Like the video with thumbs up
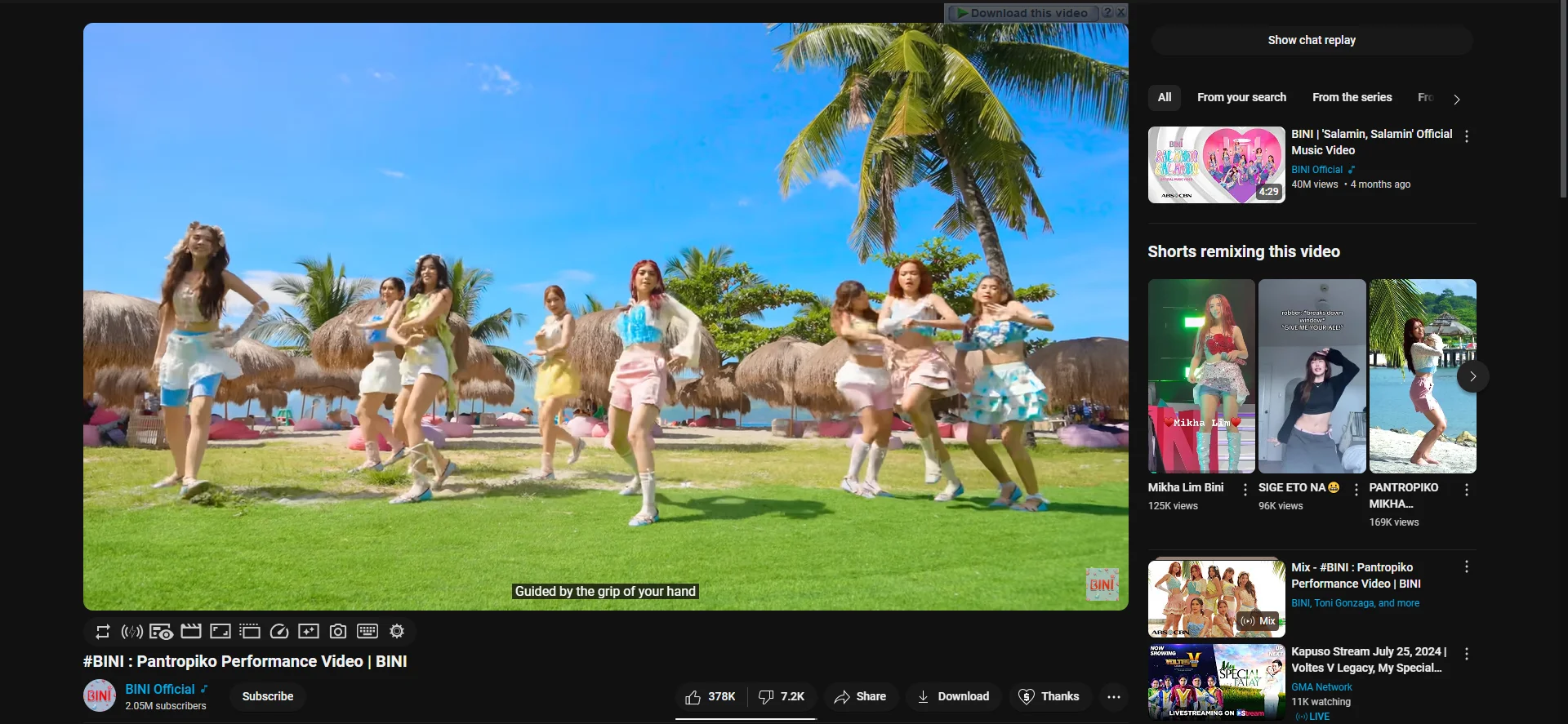The width and height of the screenshot is (1568, 724). 710,696
